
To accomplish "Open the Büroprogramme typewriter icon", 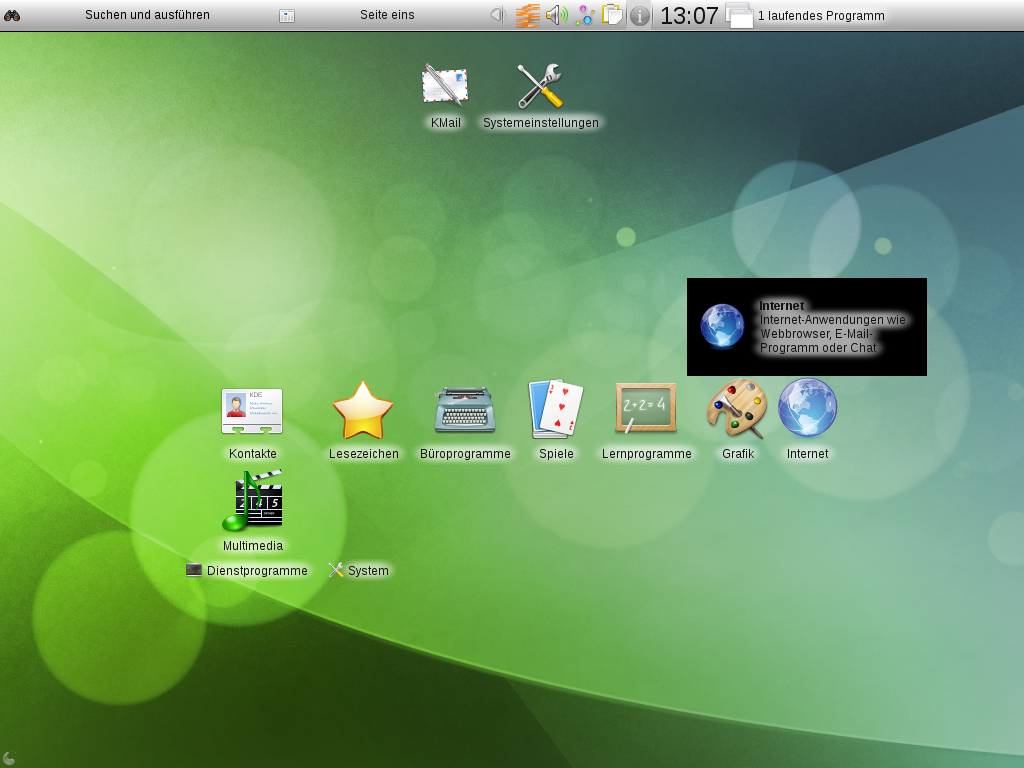I will tap(465, 410).
